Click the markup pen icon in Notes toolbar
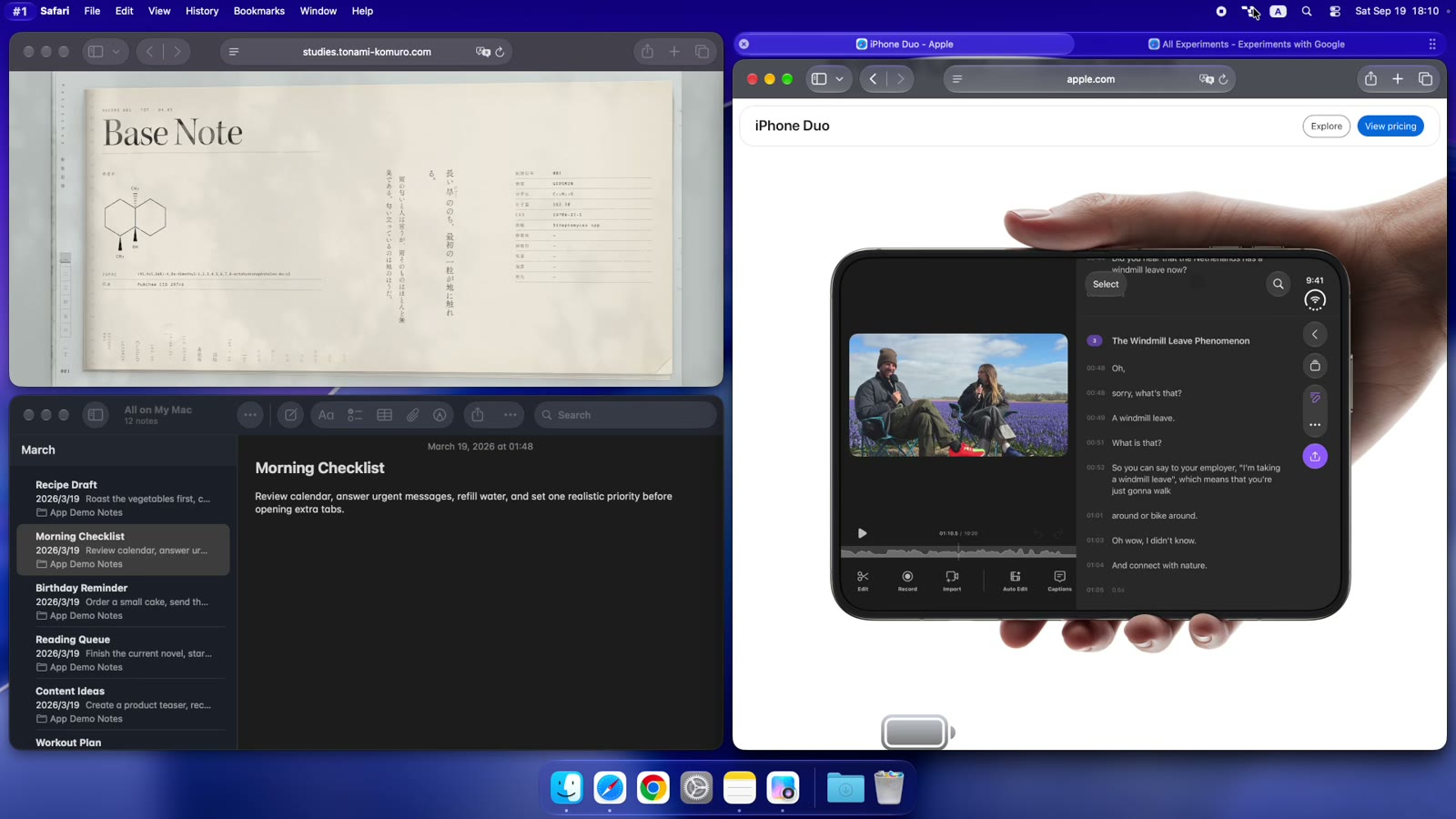1456x819 pixels. pos(440,415)
